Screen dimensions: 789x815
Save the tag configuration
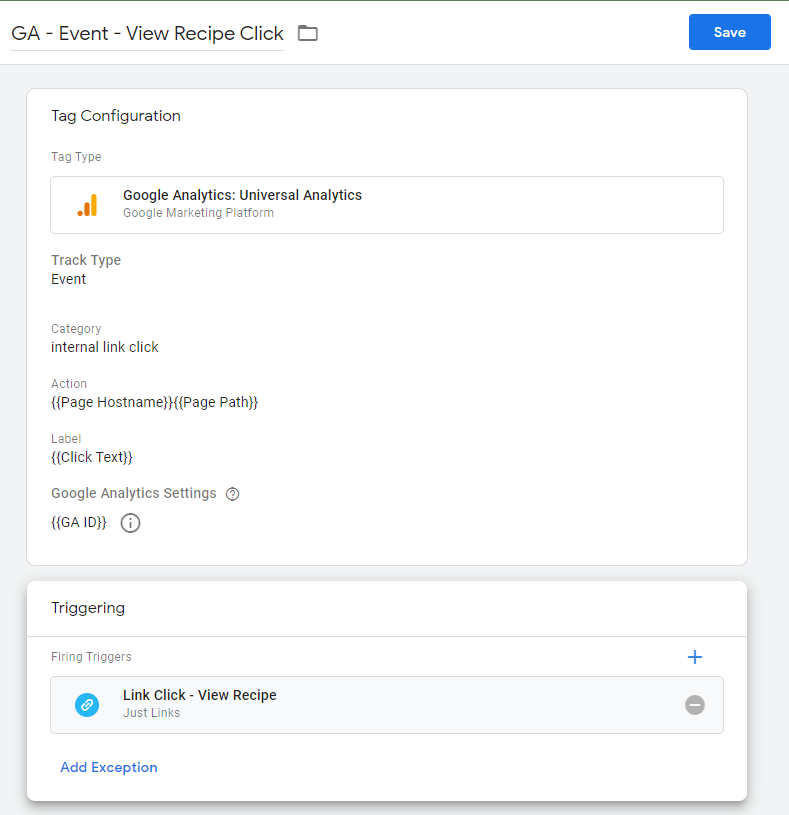point(729,32)
